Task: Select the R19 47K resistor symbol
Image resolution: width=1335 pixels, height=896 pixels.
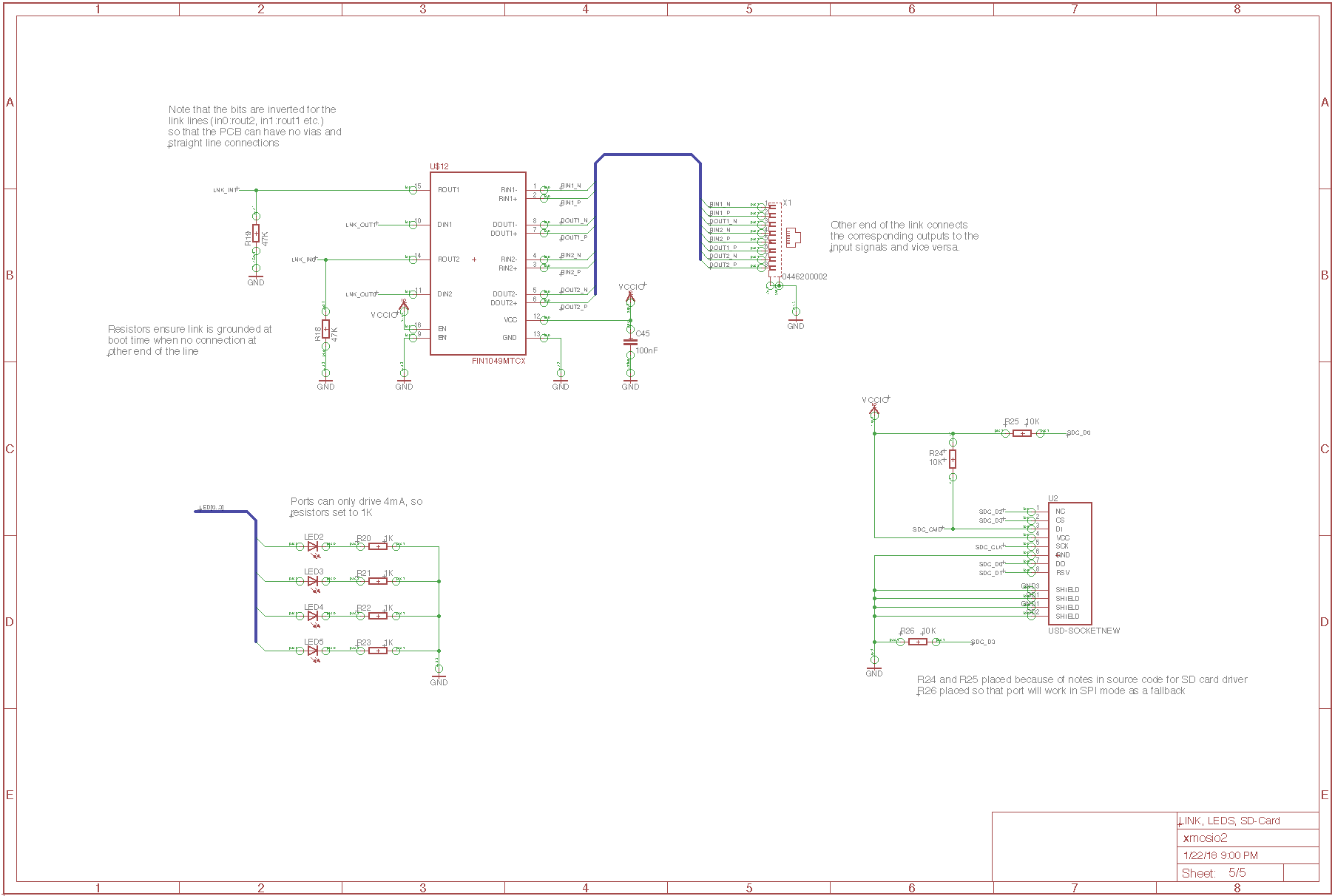Action: tap(256, 234)
